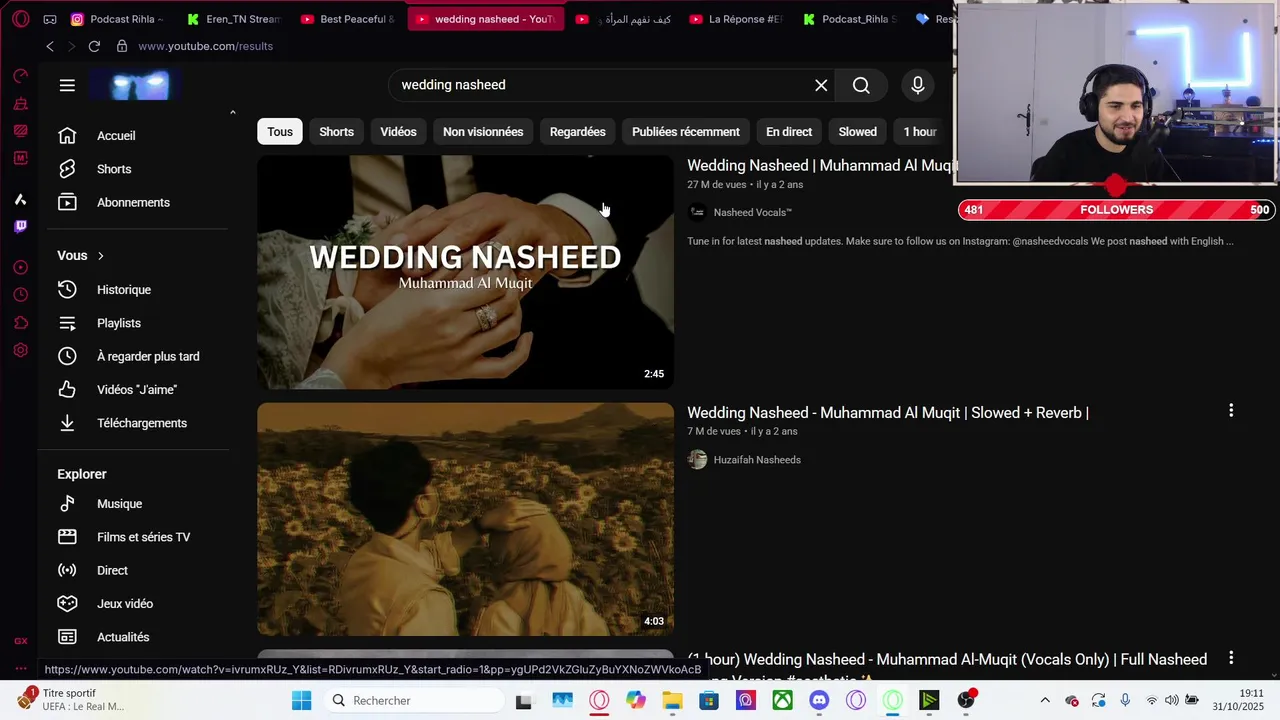Switch to Best Peaceful tab
Viewport: 1280px width, 720px height.
click(348, 19)
